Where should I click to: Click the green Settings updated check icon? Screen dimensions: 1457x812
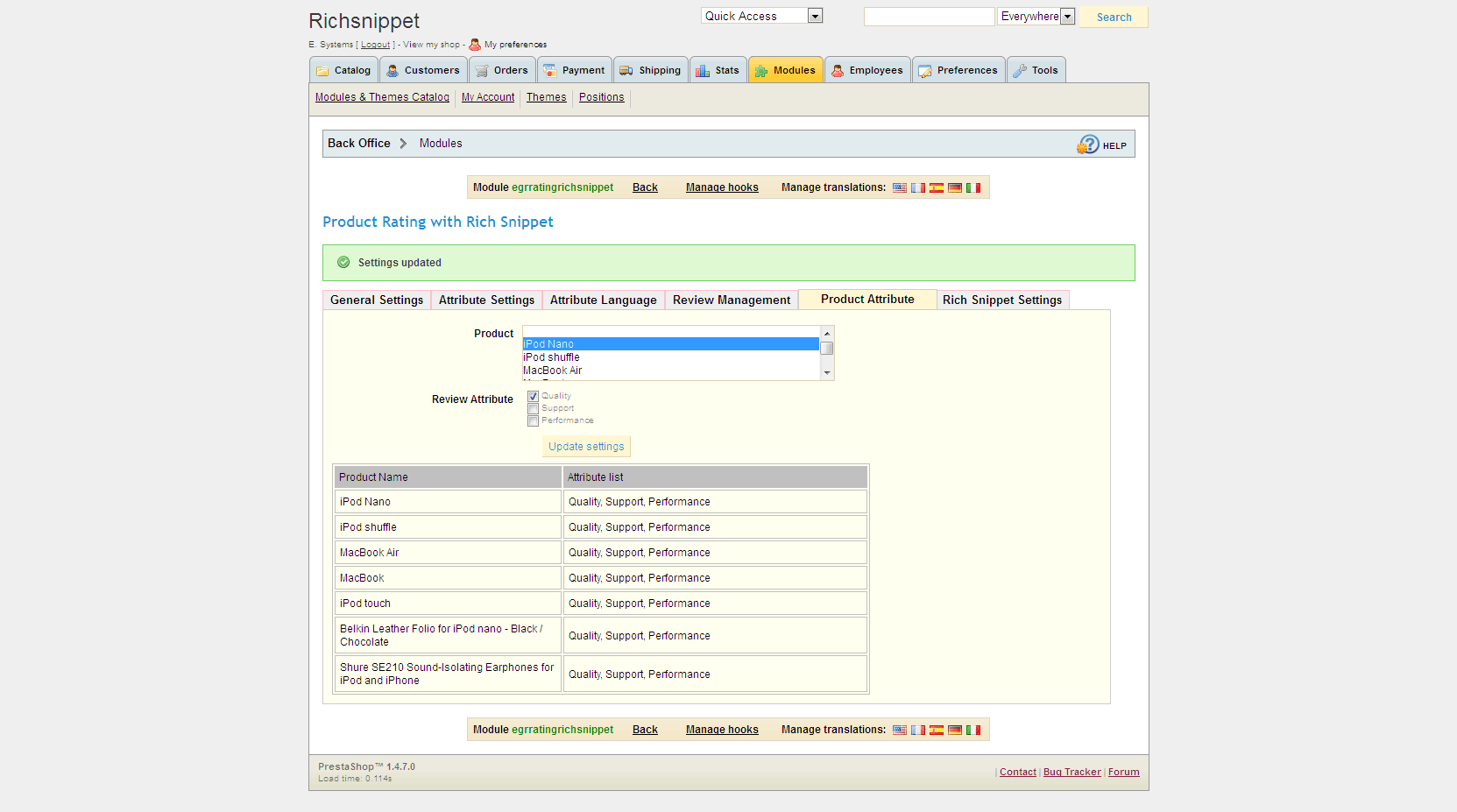[343, 262]
